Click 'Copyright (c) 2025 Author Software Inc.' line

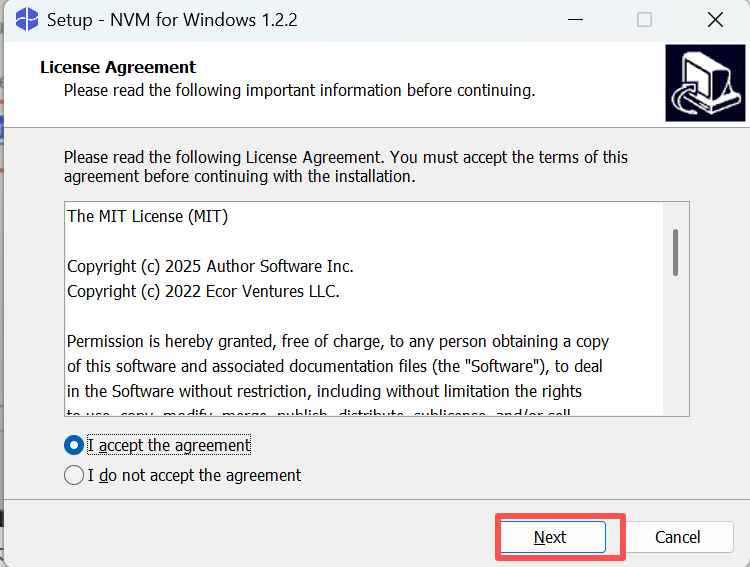(x=210, y=266)
